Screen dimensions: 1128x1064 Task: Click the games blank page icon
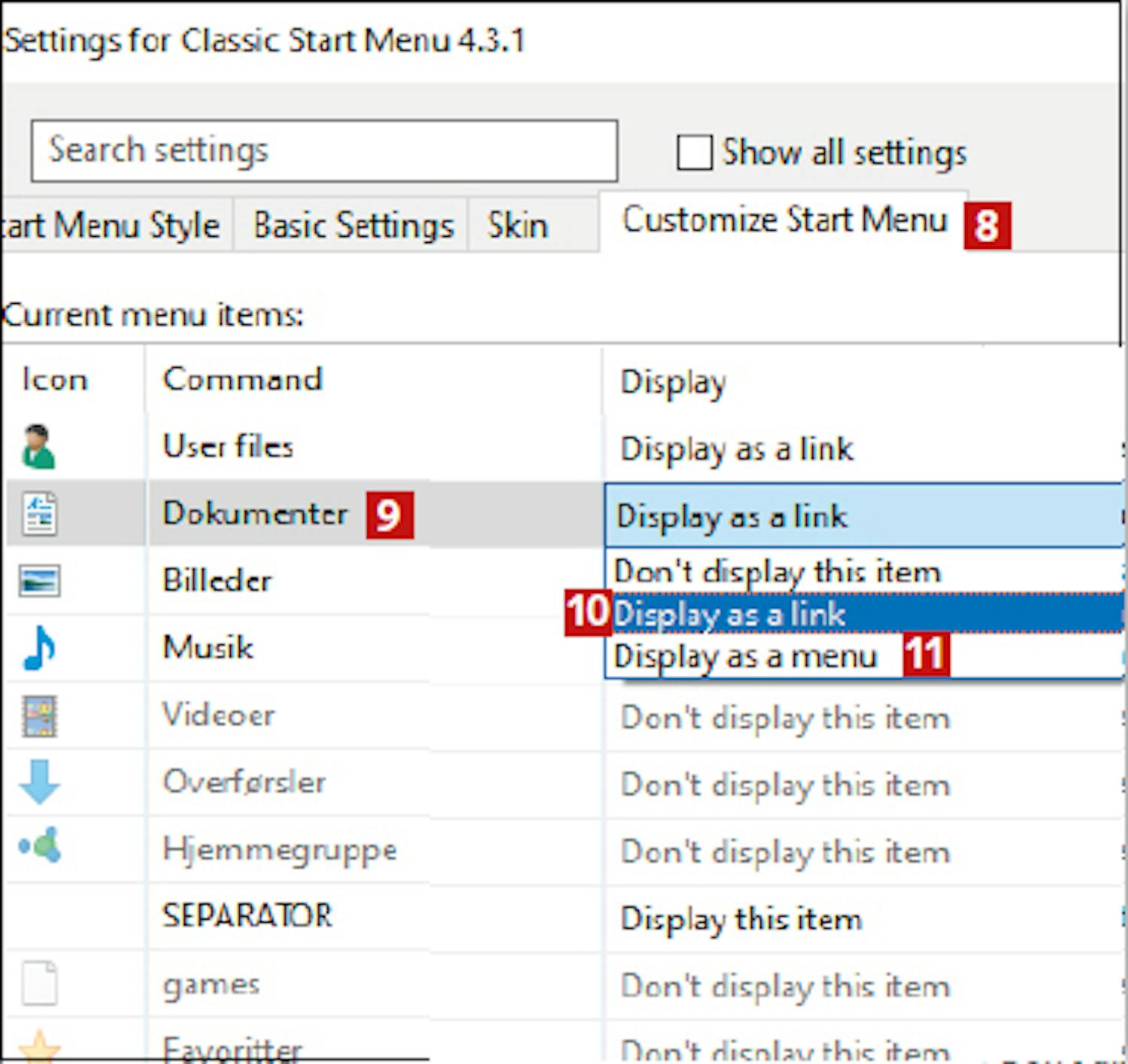click(x=39, y=983)
